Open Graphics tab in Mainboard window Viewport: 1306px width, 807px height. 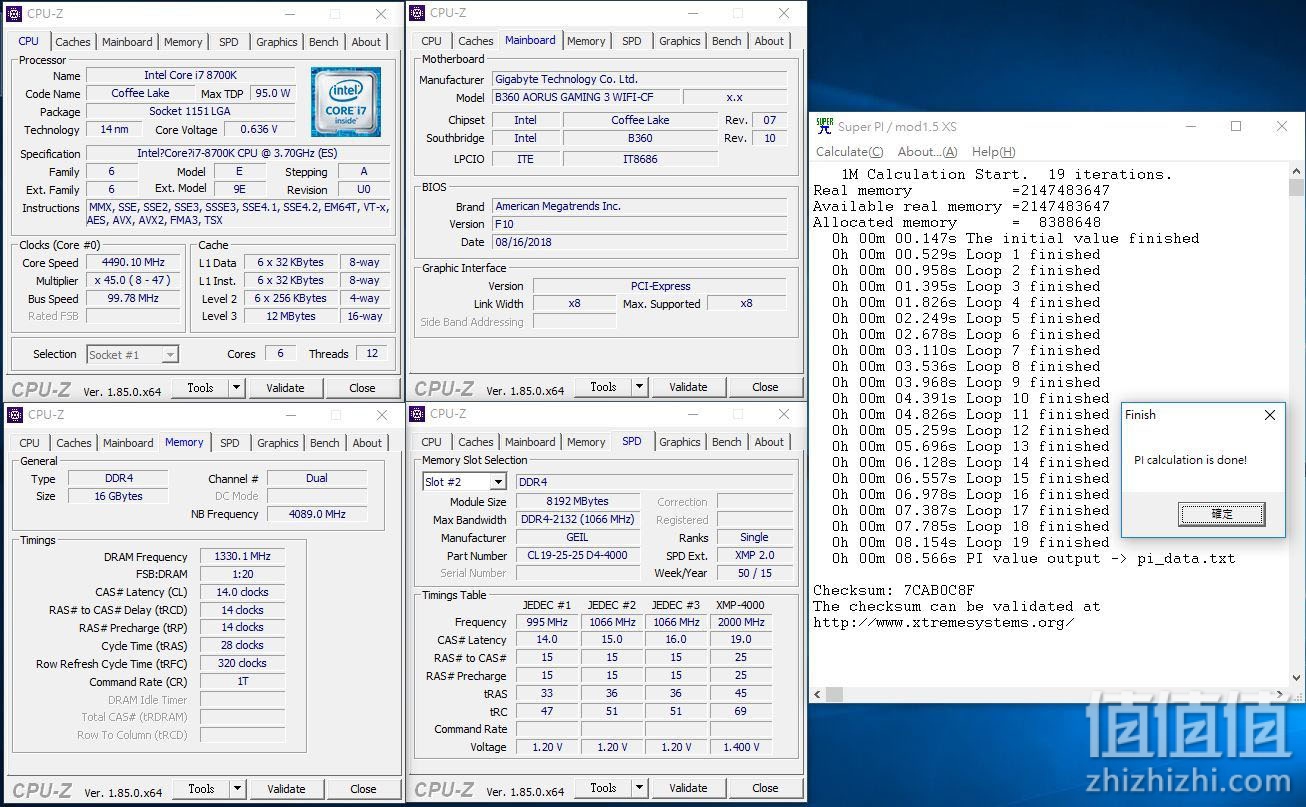pyautogui.click(x=680, y=41)
